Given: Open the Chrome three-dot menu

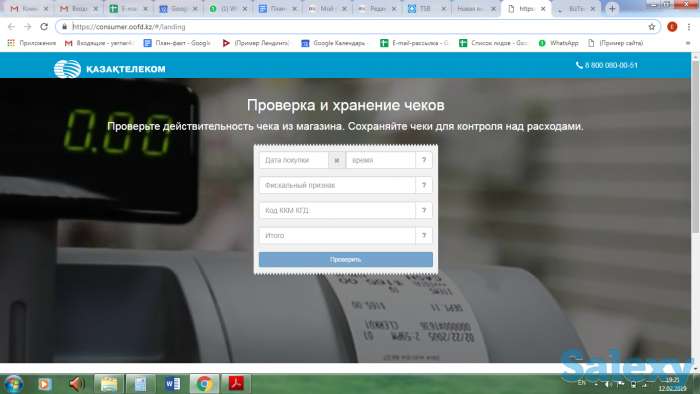Looking at the screenshot, I should 689,27.
